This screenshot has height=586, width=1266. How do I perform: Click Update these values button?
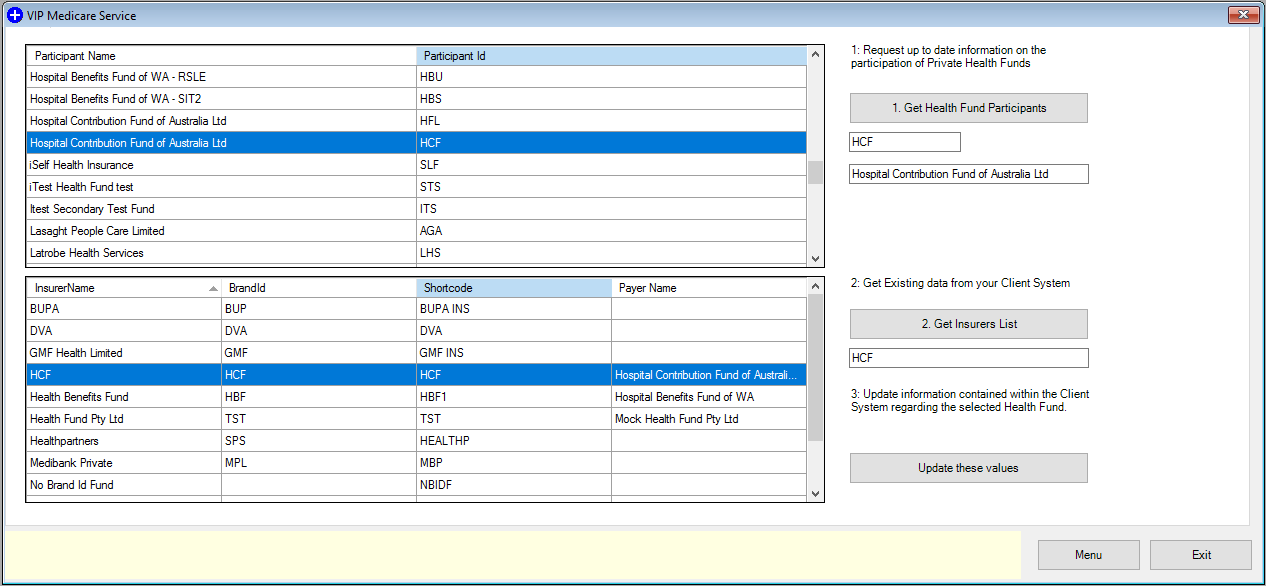[x=968, y=468]
